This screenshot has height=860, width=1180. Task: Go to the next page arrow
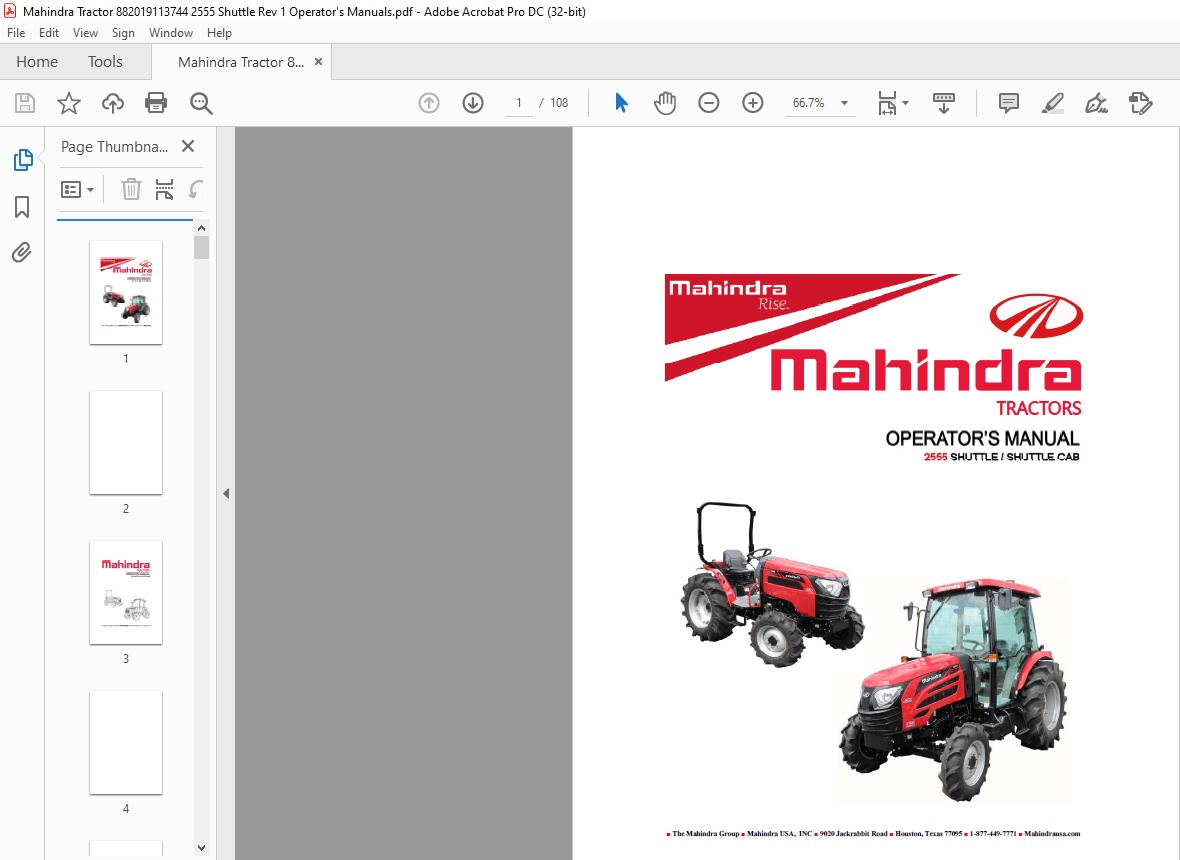(x=473, y=103)
